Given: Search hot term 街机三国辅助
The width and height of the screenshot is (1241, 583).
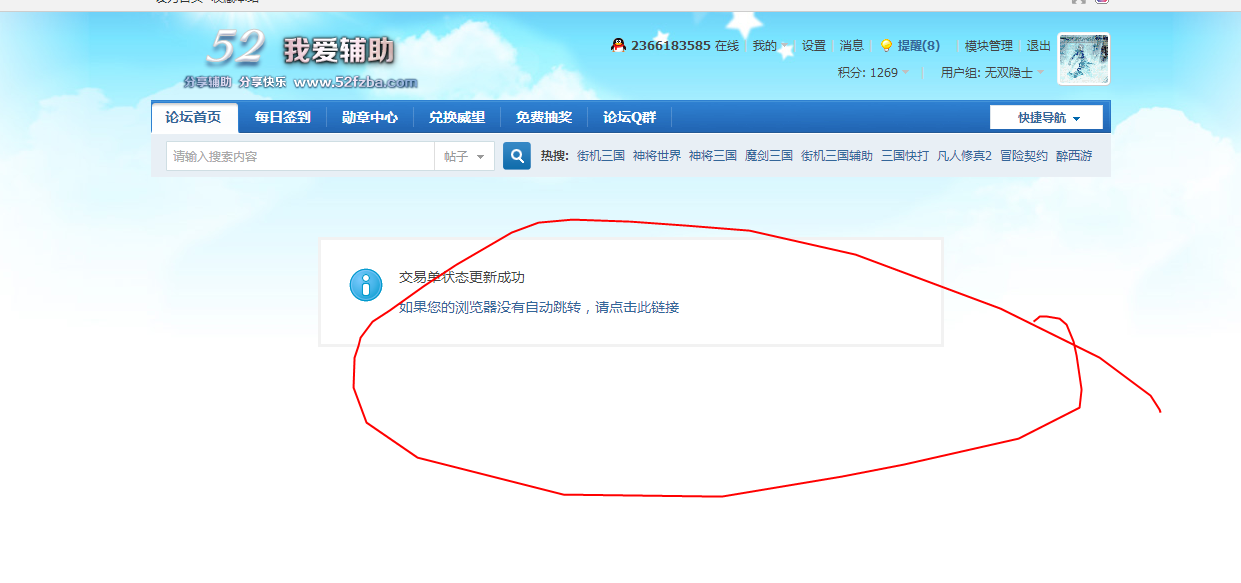Looking at the screenshot, I should [837, 156].
